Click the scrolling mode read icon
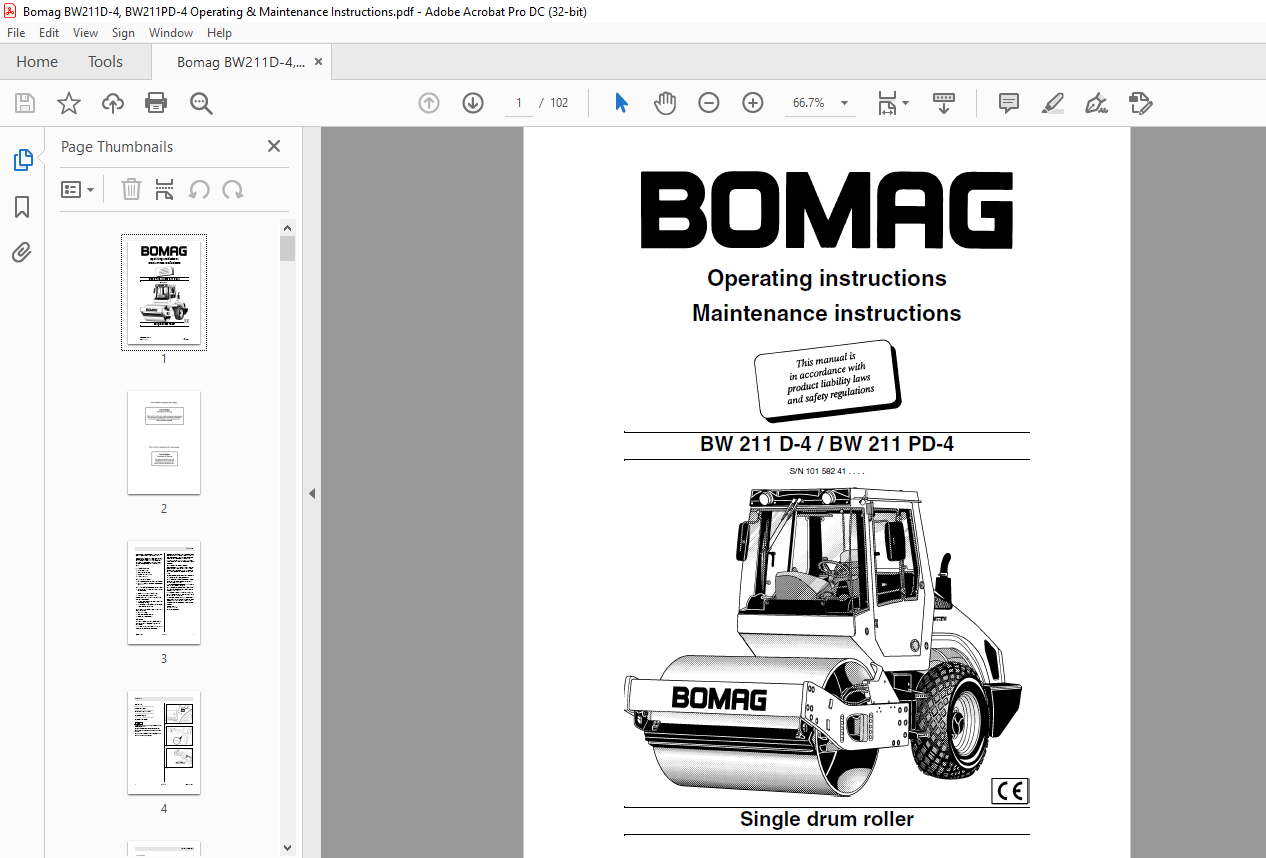Screen dimensions: 1266x858 coord(944,103)
